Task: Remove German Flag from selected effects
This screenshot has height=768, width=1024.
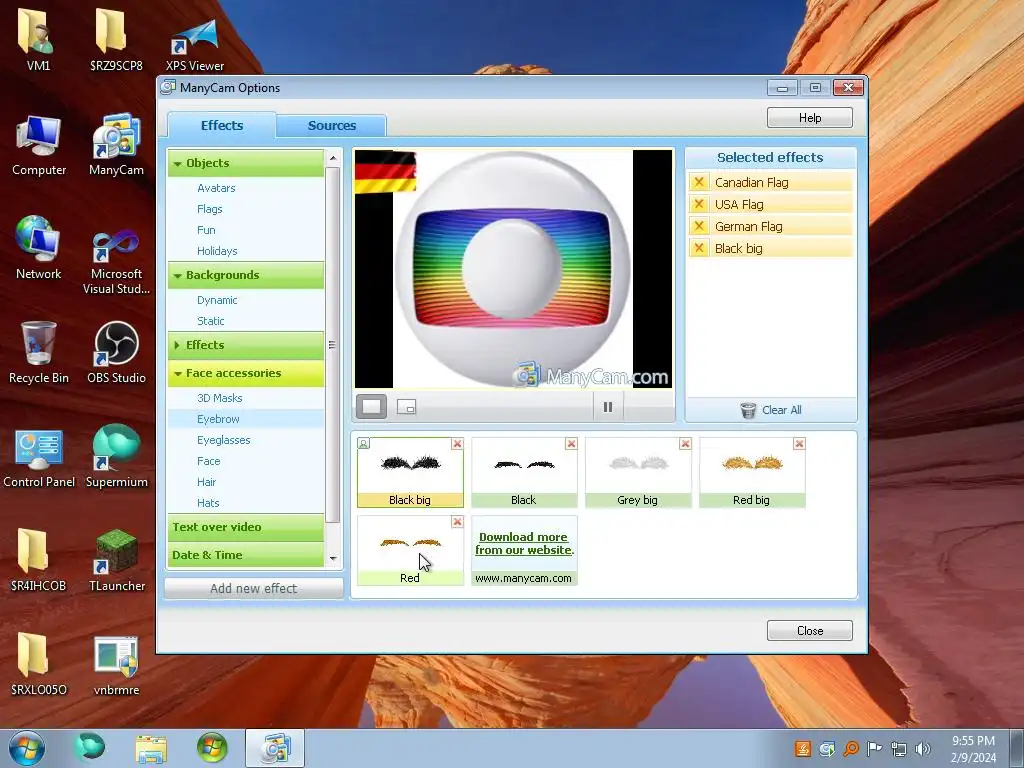Action: (699, 227)
